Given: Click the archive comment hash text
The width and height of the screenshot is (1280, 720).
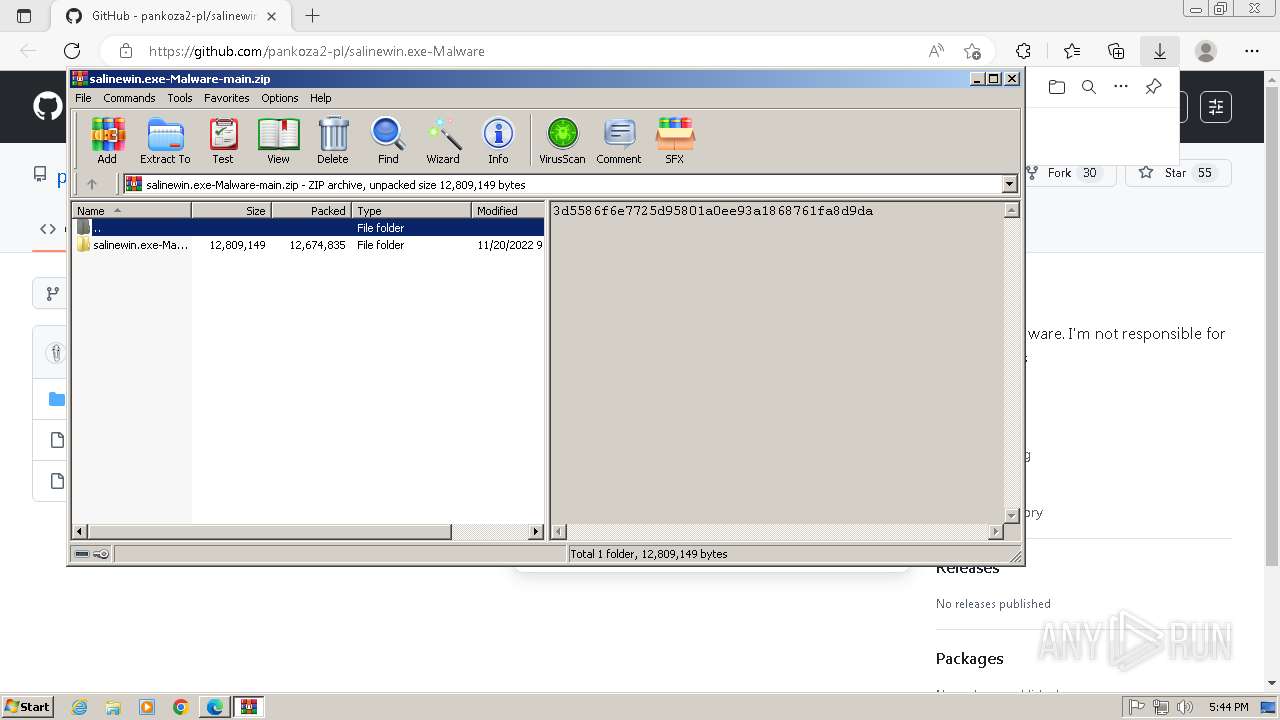Looking at the screenshot, I should pyautogui.click(x=713, y=211).
